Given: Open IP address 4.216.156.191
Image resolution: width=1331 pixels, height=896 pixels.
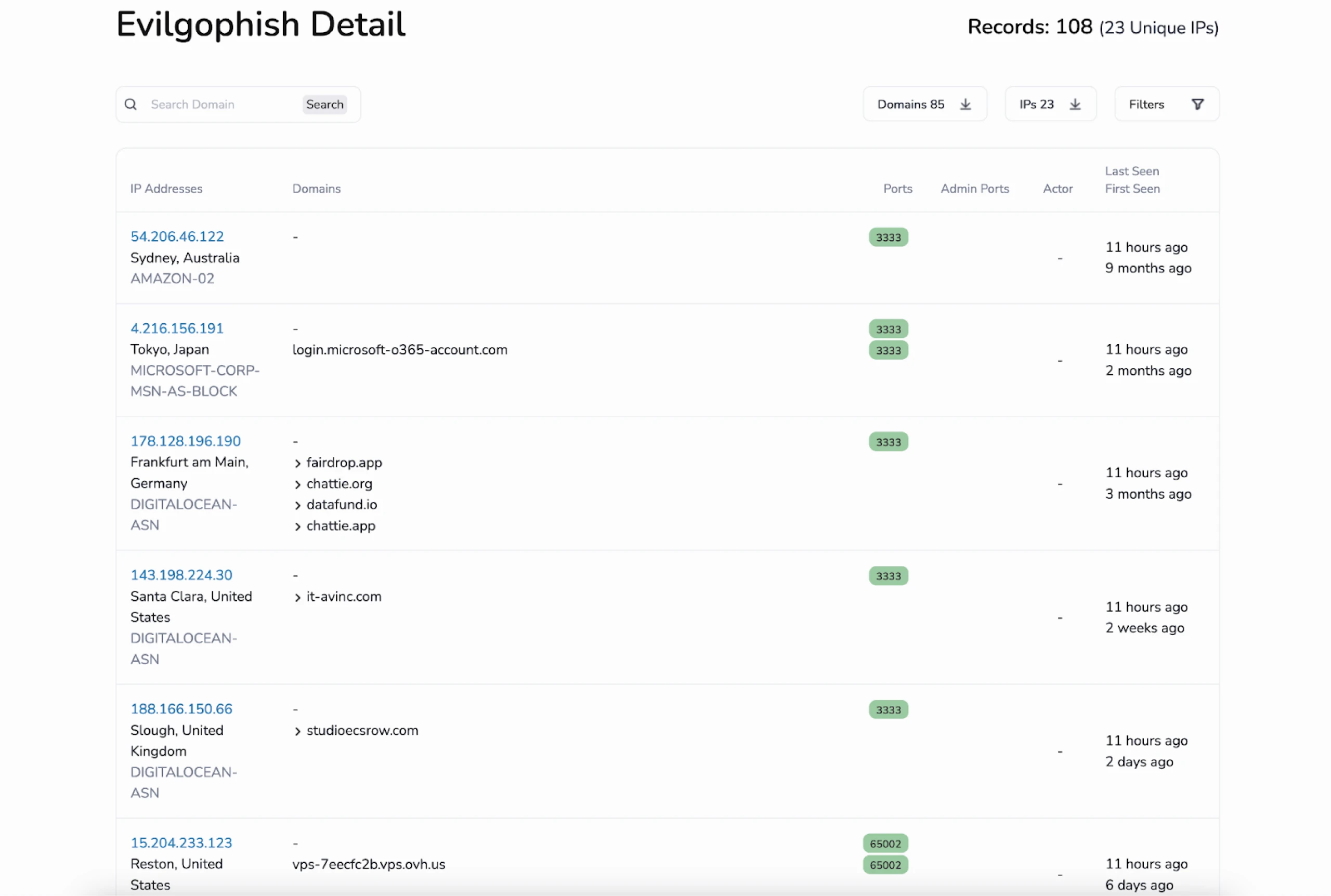Looking at the screenshot, I should 177,328.
